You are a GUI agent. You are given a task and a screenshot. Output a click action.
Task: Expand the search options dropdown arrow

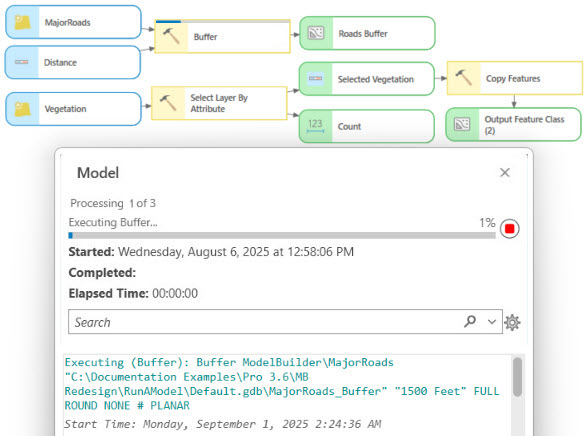pyautogui.click(x=492, y=322)
